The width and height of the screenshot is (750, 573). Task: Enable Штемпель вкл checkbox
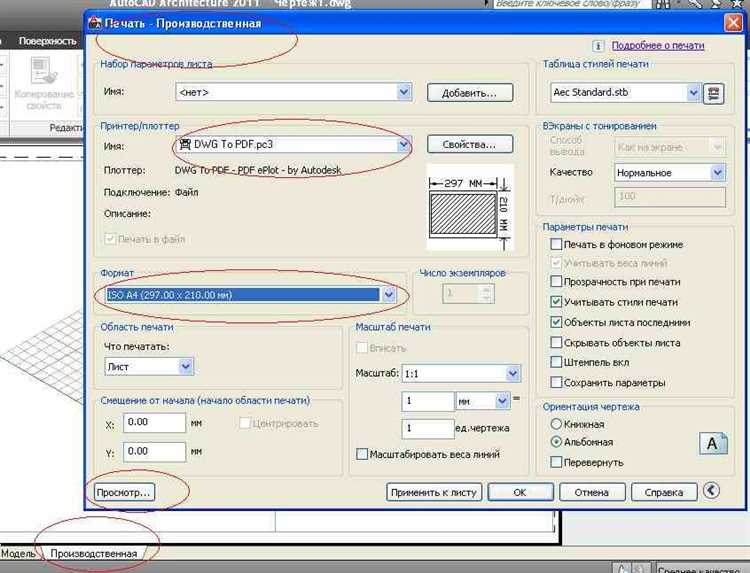click(x=556, y=362)
